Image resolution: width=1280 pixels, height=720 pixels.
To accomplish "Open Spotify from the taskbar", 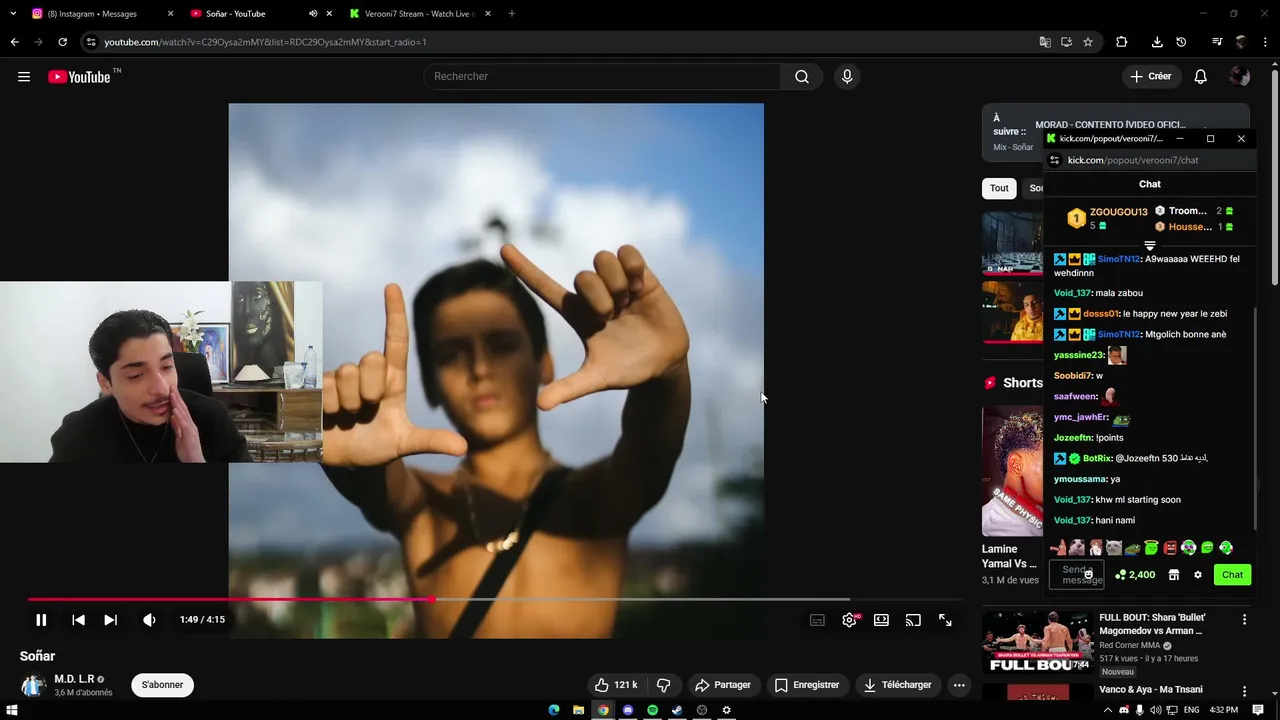I will coord(652,710).
